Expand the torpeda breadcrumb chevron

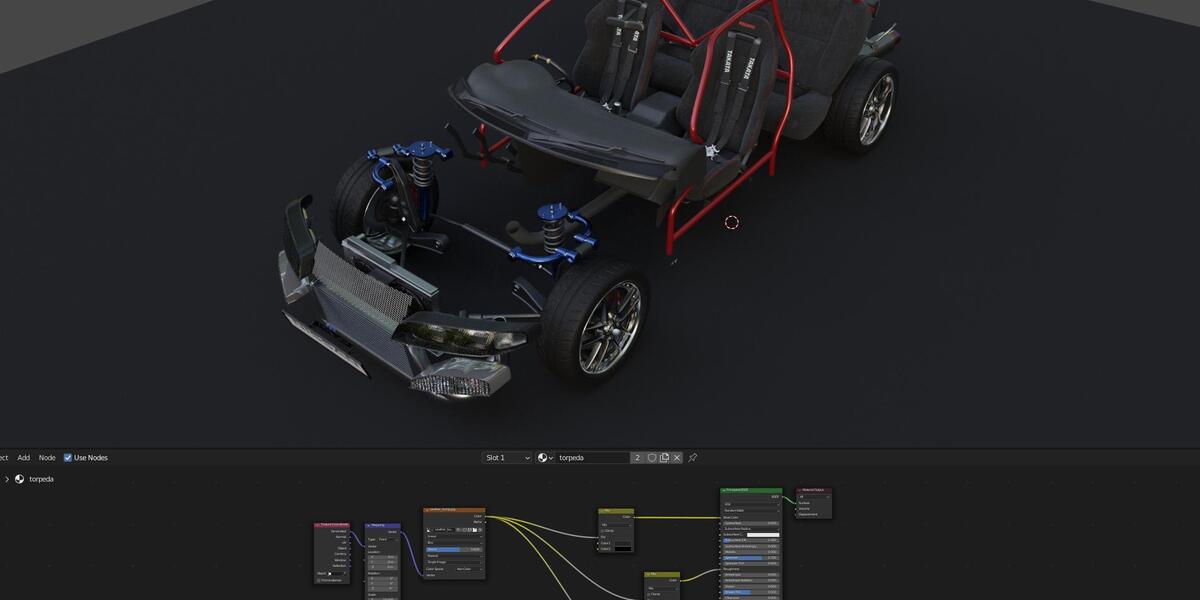(x=7, y=479)
